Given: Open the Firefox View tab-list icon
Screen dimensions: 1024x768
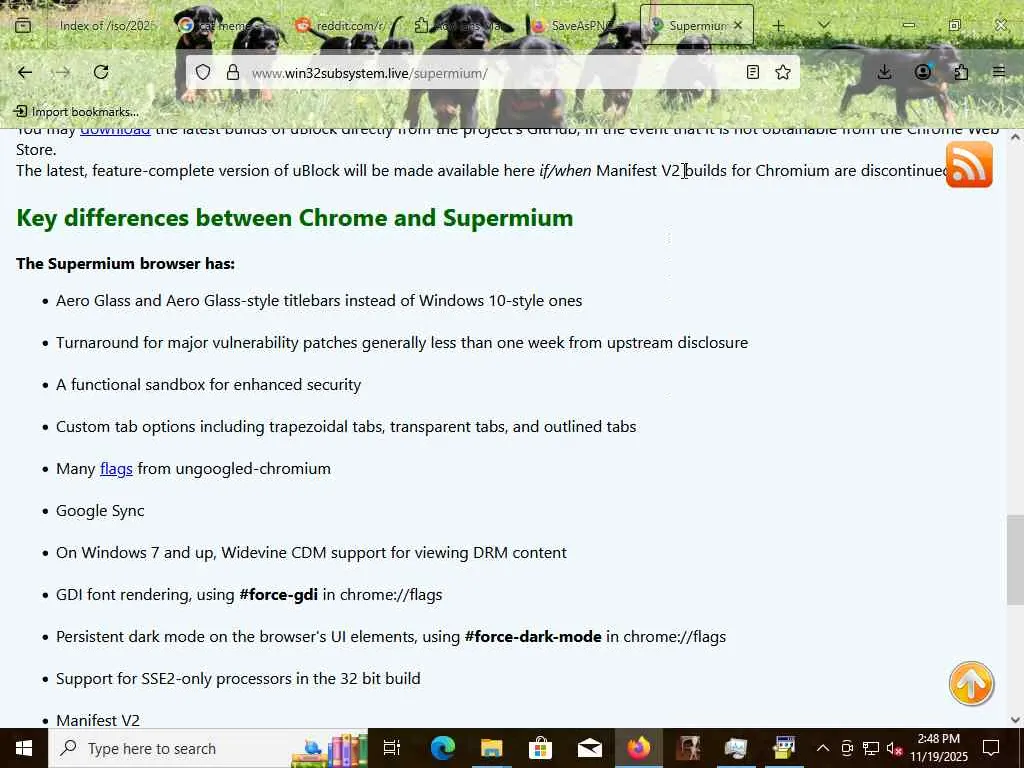Looking at the screenshot, I should [23, 25].
